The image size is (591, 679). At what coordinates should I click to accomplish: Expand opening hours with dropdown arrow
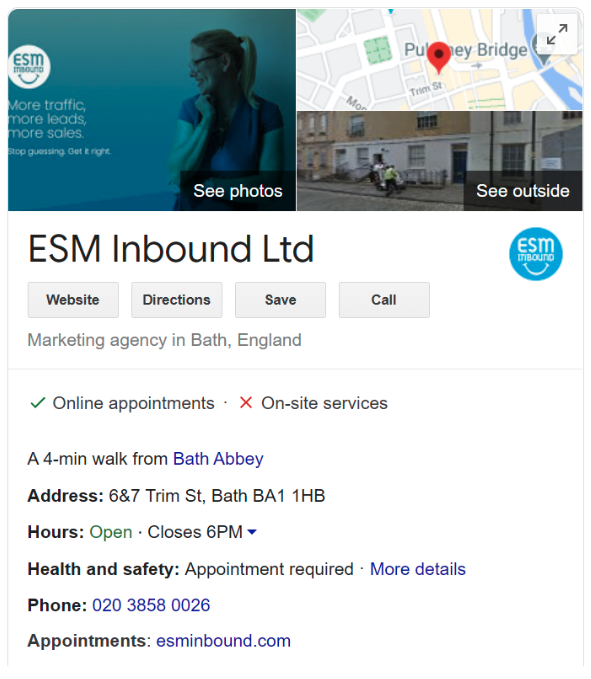[x=252, y=532]
